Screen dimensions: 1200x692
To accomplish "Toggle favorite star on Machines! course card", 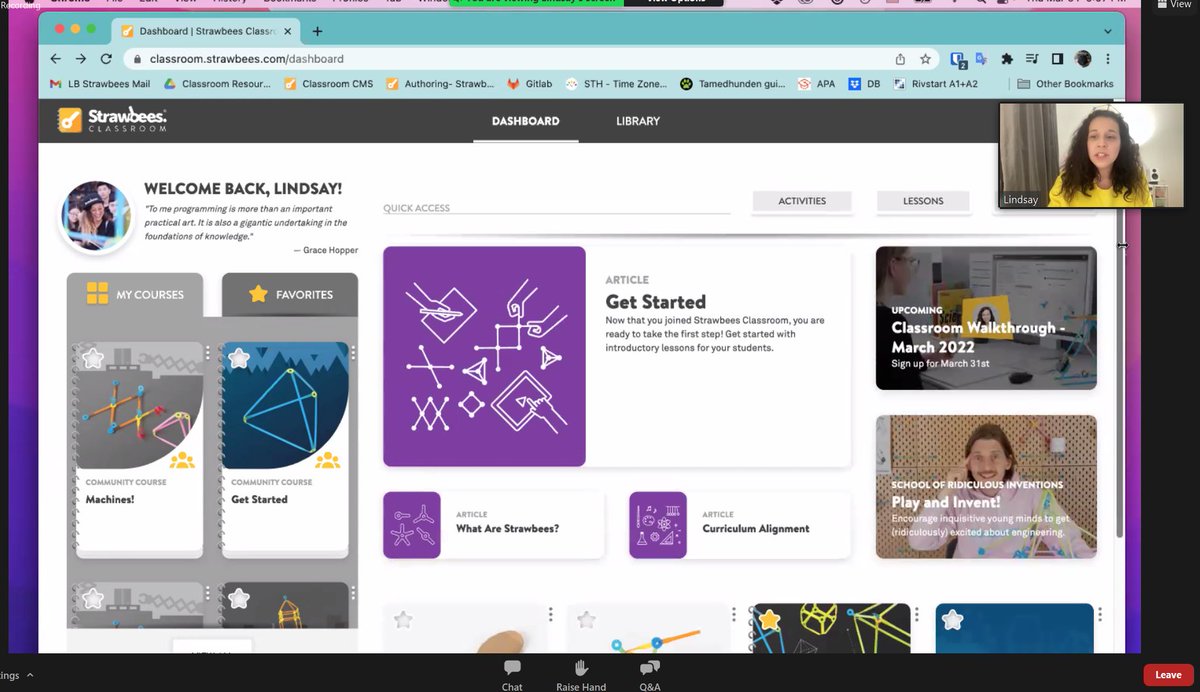I will tap(93, 358).
